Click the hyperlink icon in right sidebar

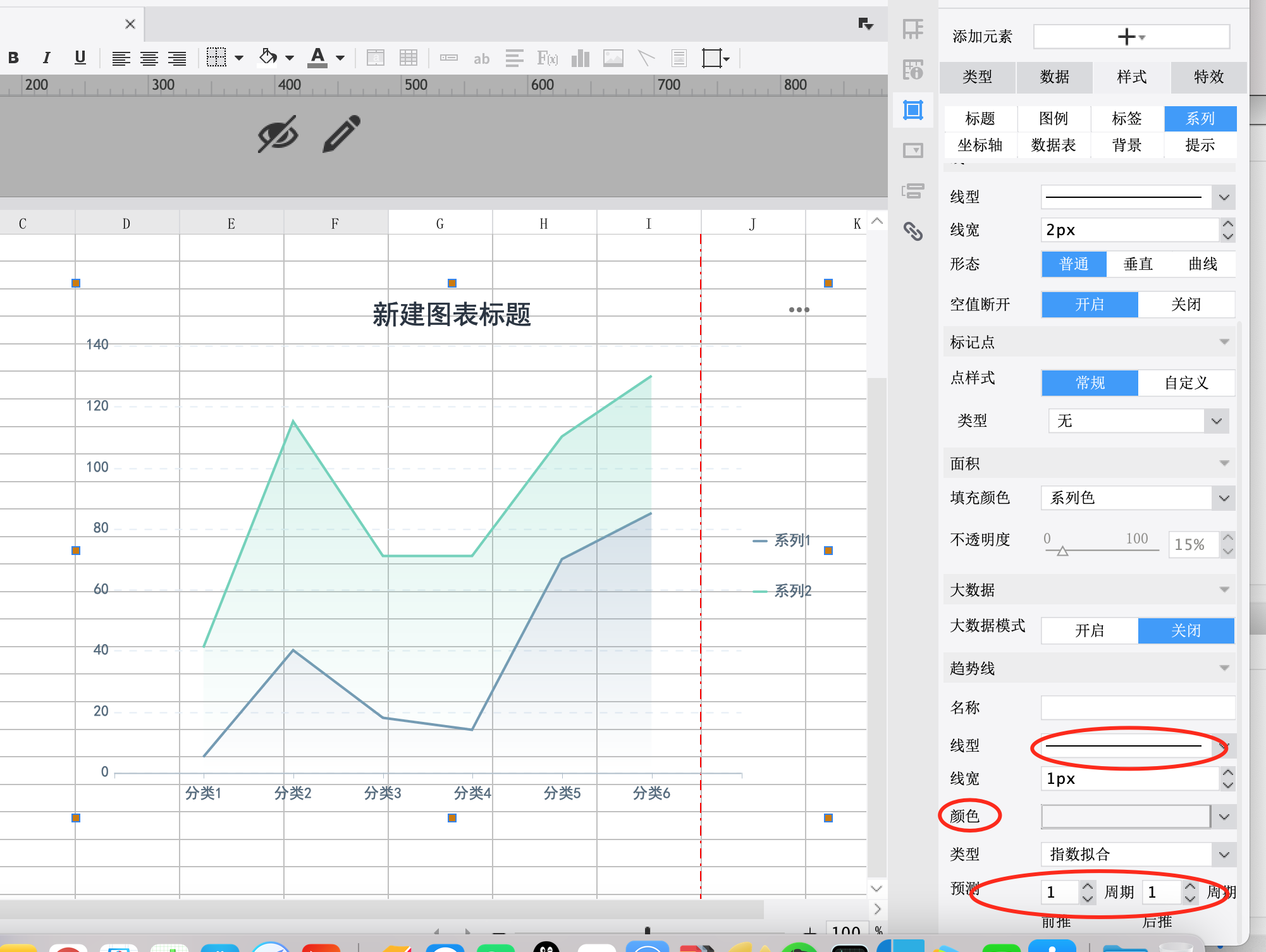pyautogui.click(x=913, y=231)
